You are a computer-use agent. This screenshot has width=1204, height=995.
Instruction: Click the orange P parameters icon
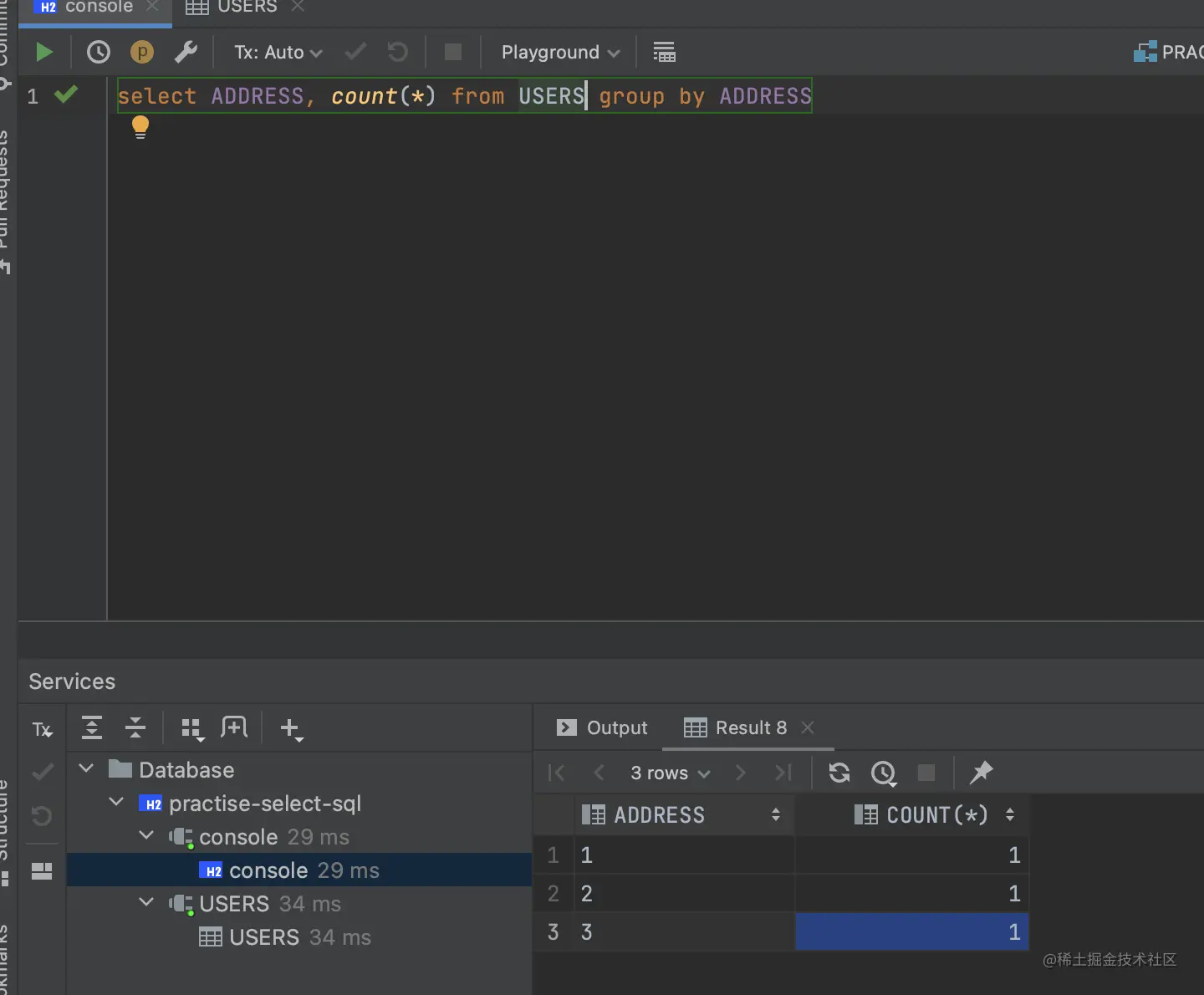click(142, 52)
